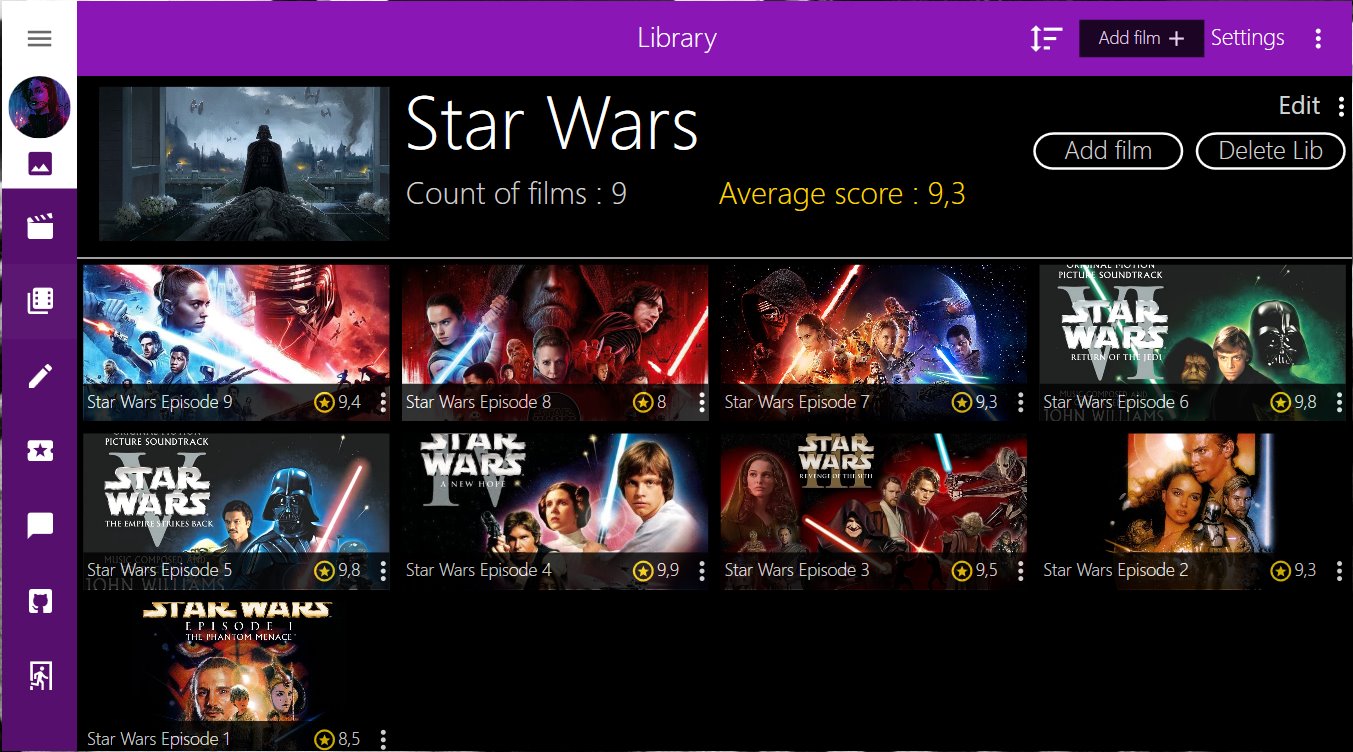Open options menu for Star Wars Episode 9

click(x=382, y=402)
